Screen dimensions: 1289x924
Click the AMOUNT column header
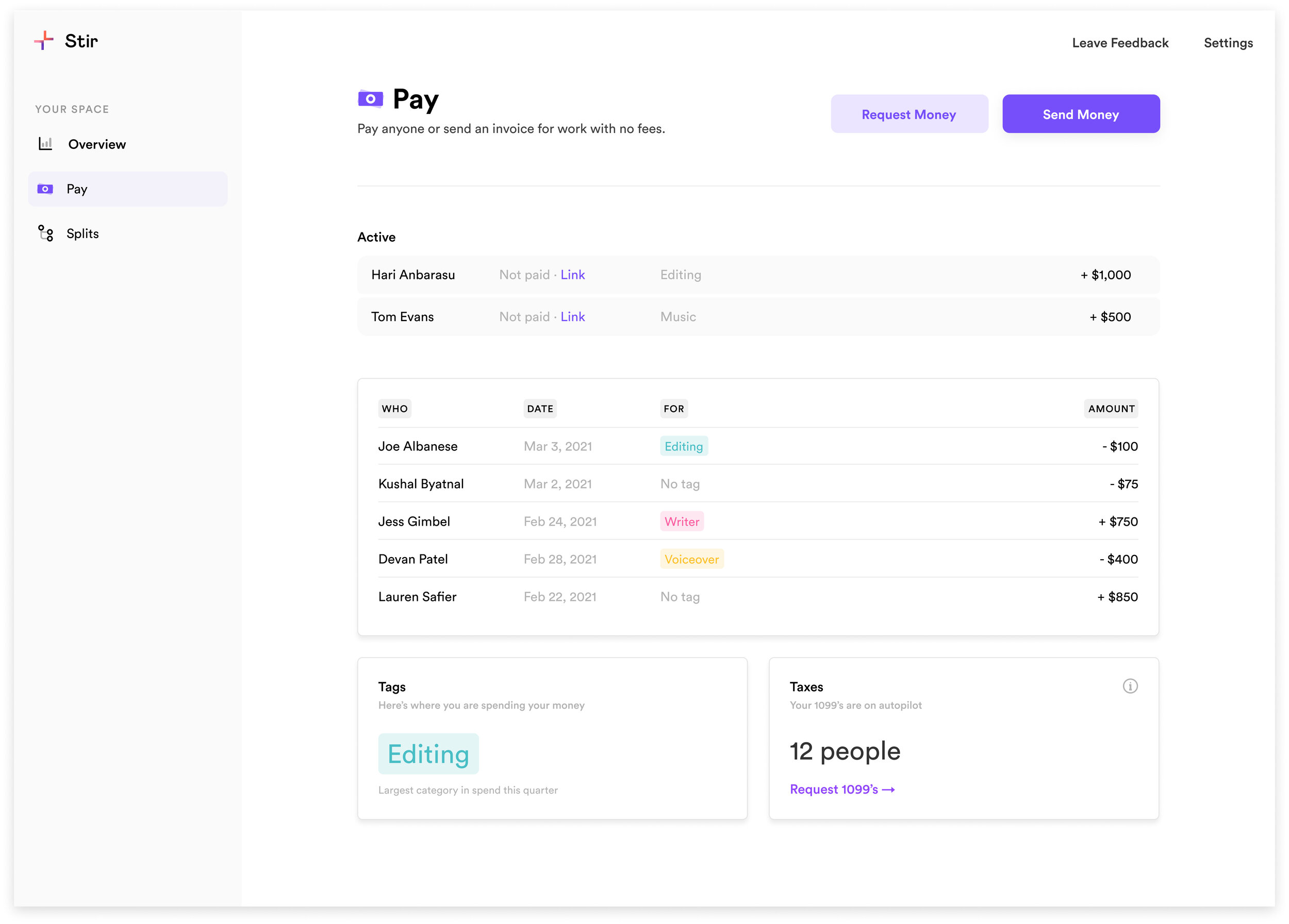[1111, 409]
